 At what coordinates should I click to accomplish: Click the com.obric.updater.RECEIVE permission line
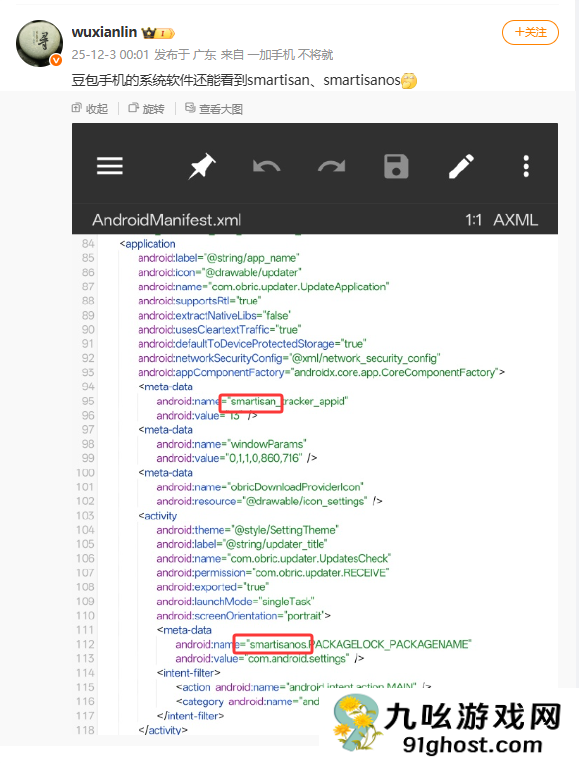tap(272, 572)
